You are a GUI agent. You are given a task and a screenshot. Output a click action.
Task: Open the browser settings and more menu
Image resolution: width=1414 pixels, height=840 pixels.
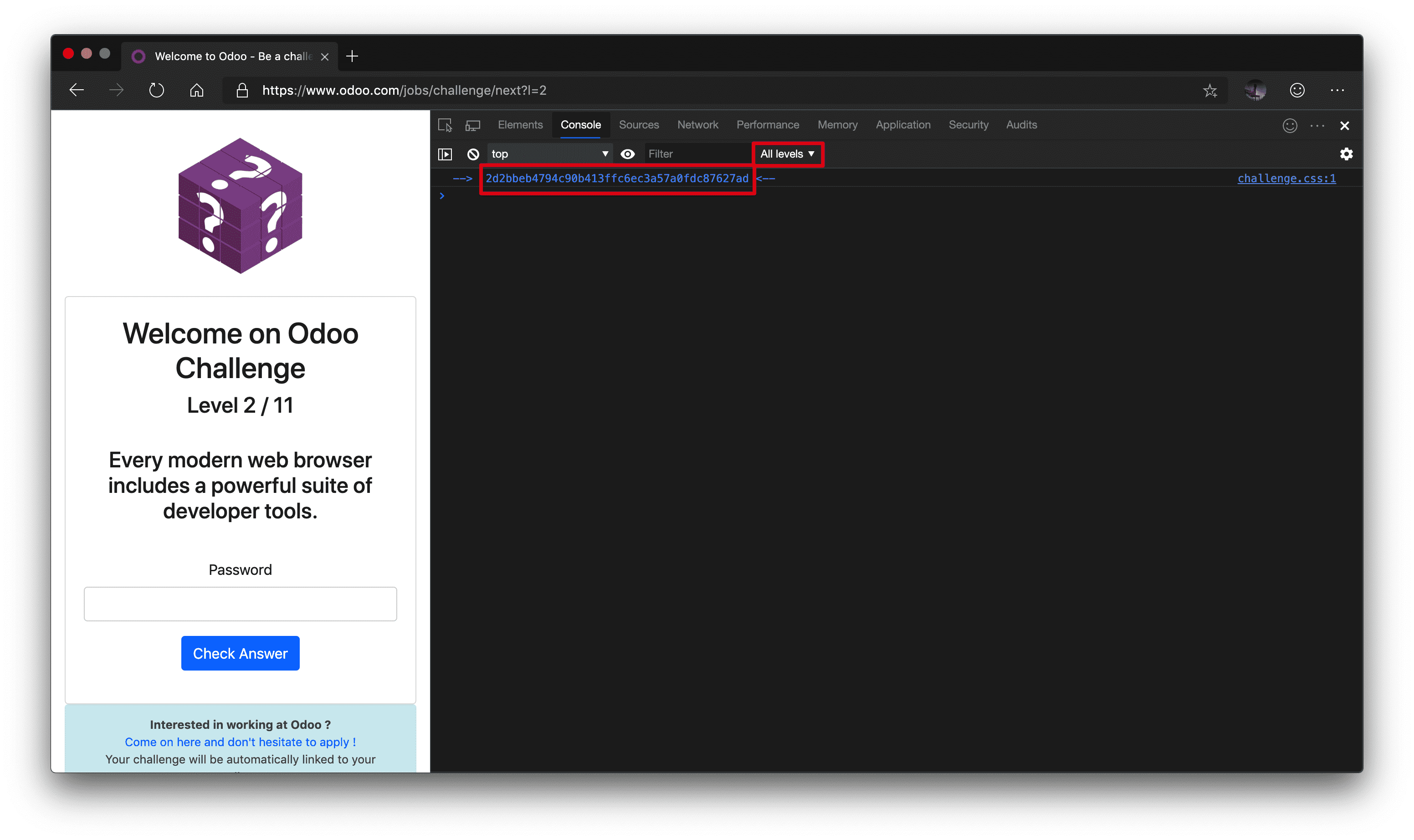click(x=1337, y=90)
